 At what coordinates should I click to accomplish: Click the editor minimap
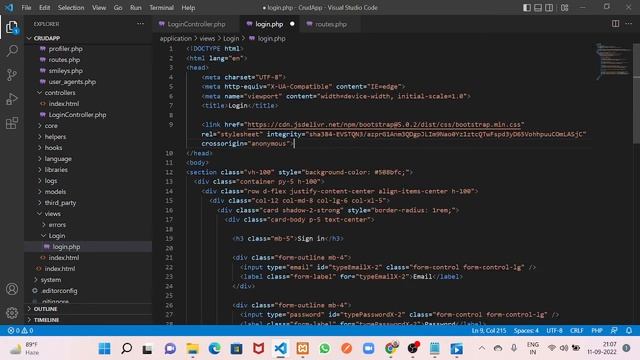click(612, 61)
